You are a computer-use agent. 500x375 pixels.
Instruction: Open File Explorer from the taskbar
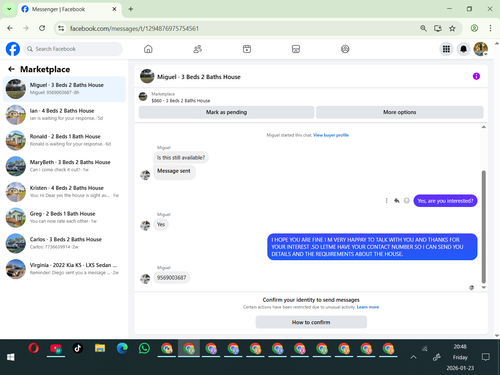click(100, 349)
